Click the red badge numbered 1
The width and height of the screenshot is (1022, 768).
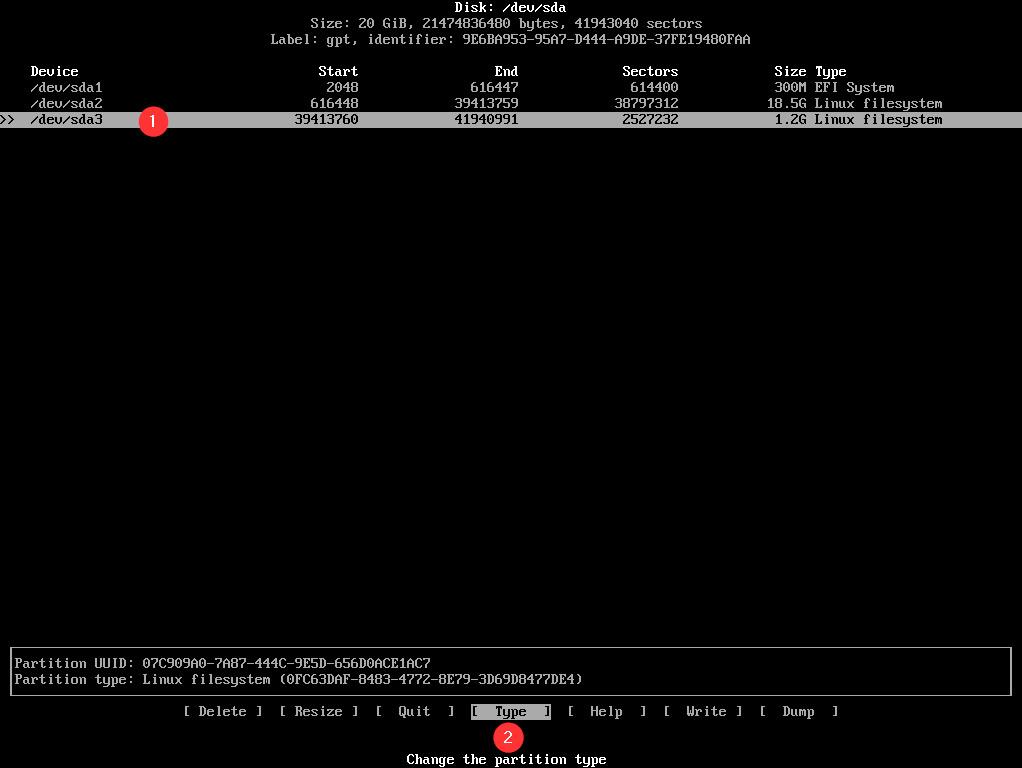tap(152, 121)
